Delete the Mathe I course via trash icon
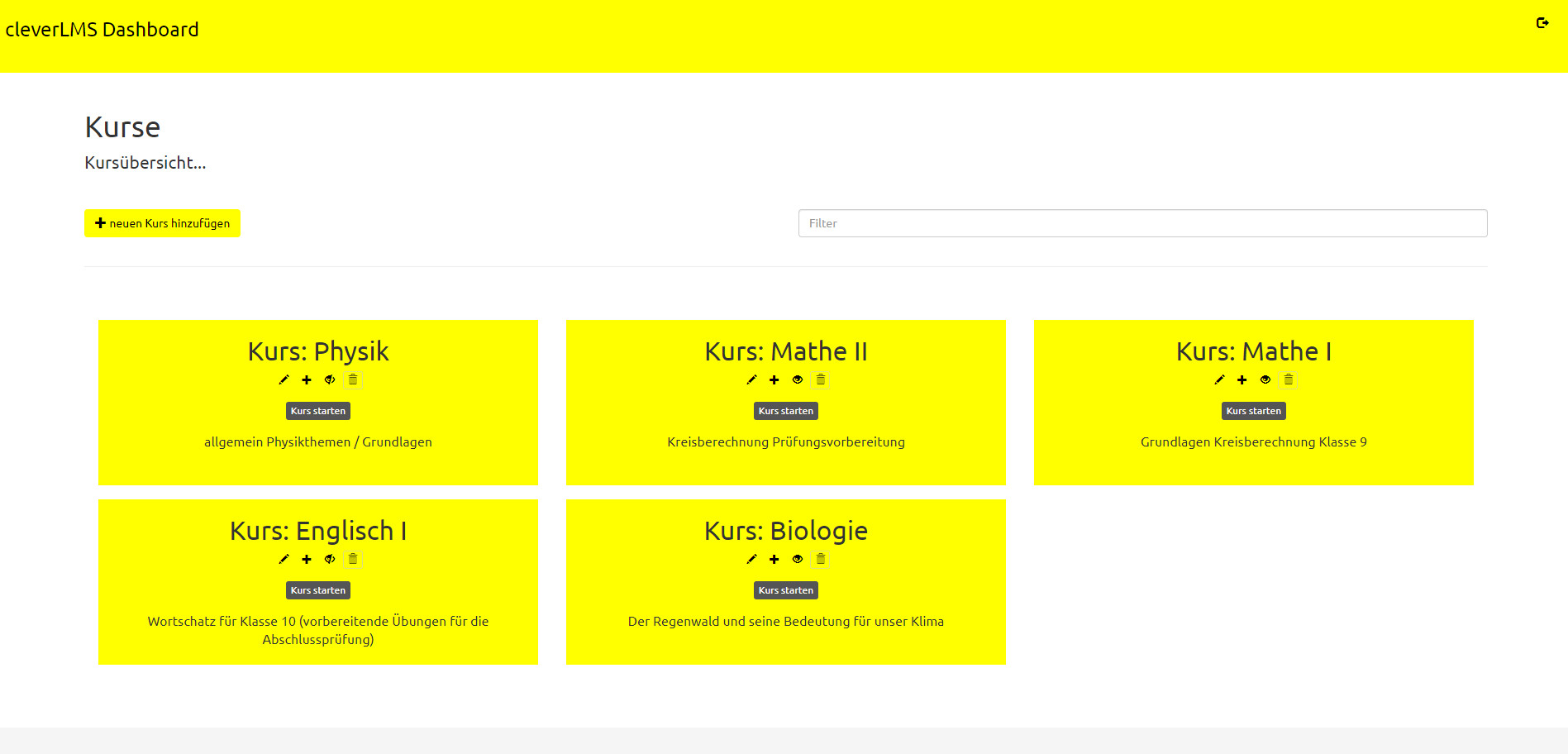 1288,380
